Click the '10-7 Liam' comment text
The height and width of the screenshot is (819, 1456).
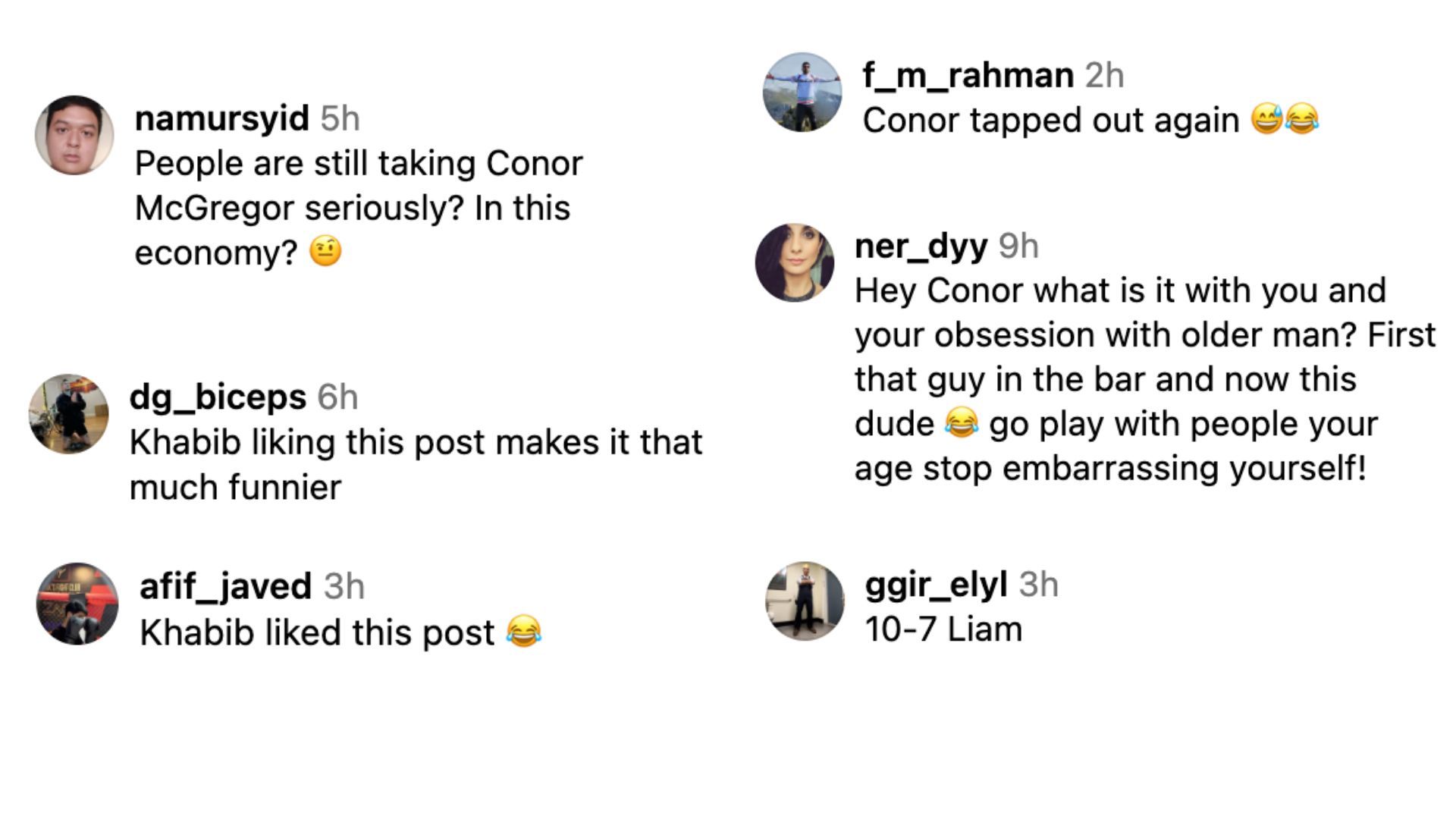(x=943, y=629)
